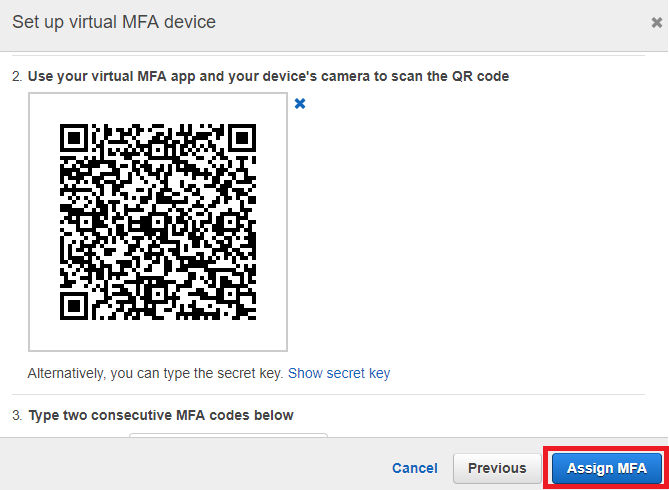Click the 'Alternatively, you can type the secret key' text
Screen dimensions: 669x490
coord(155,373)
